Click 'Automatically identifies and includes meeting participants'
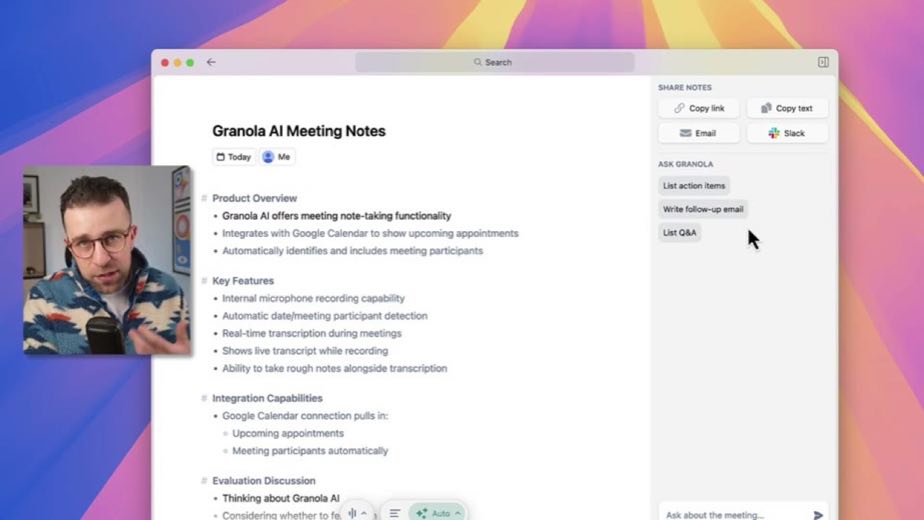The image size is (924, 520). click(352, 251)
